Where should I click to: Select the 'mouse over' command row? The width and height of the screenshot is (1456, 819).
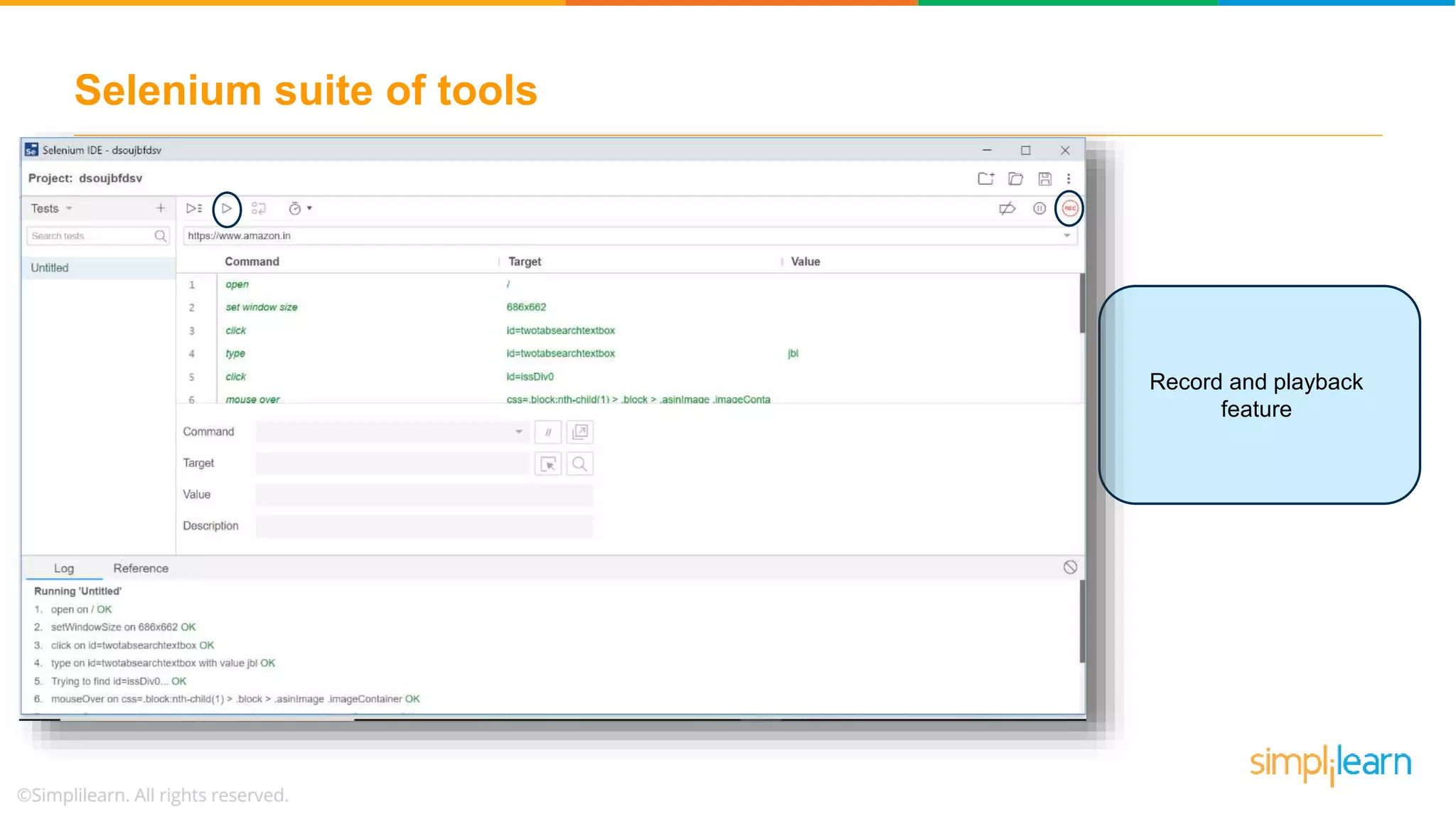(628, 398)
